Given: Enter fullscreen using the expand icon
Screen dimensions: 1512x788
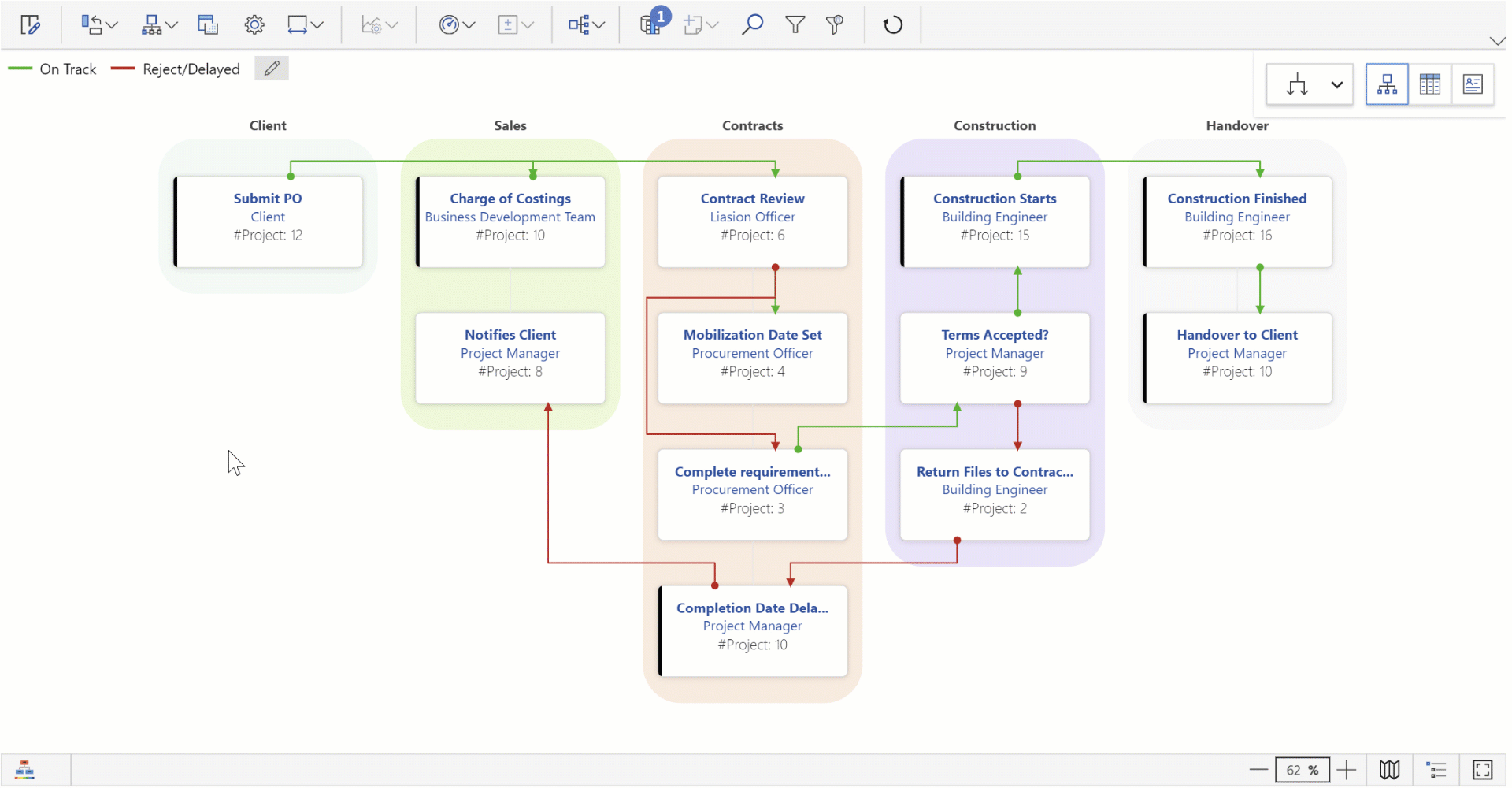Looking at the screenshot, I should pyautogui.click(x=1482, y=770).
